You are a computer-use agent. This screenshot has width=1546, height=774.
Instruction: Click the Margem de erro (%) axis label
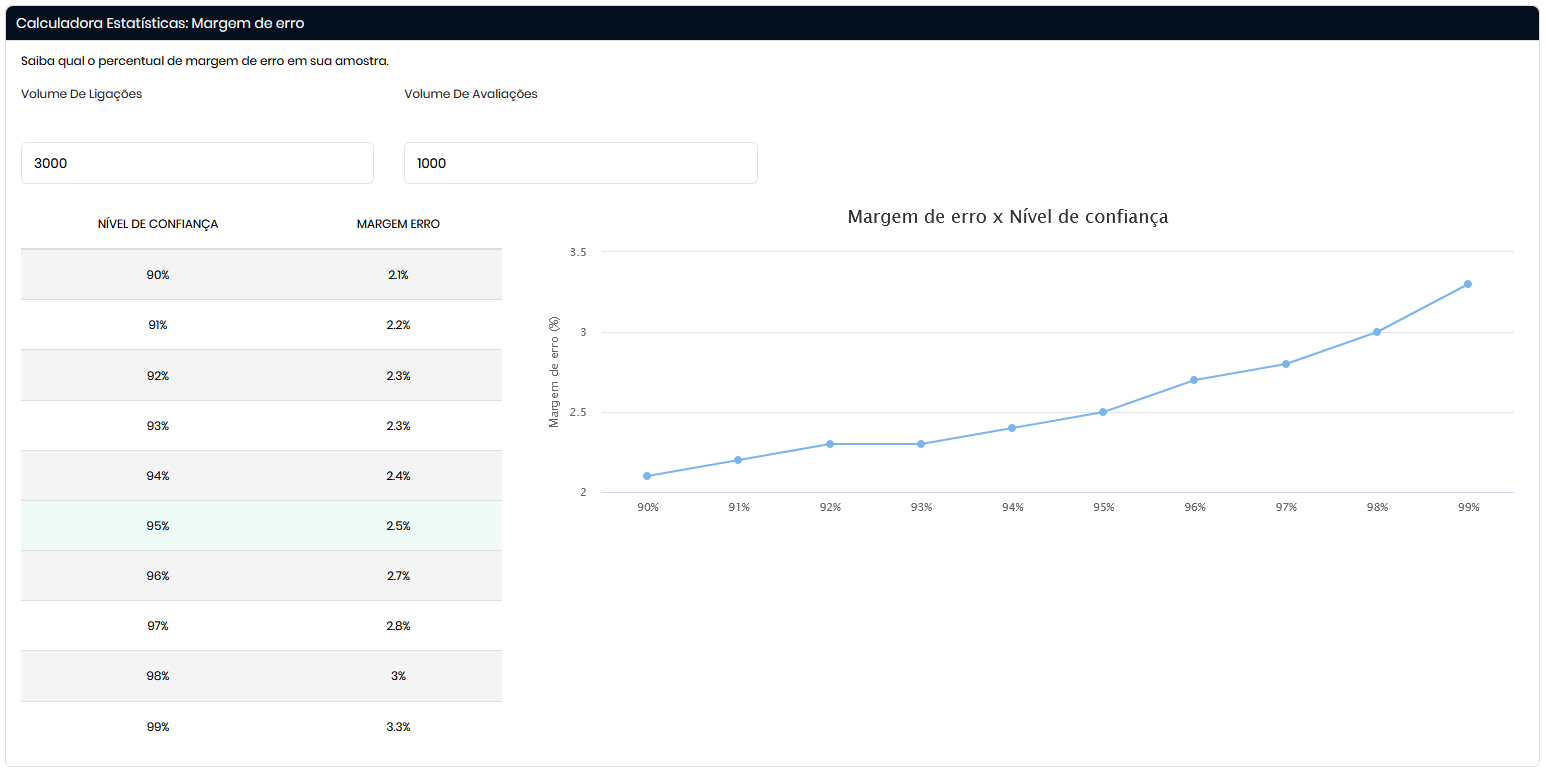(554, 372)
